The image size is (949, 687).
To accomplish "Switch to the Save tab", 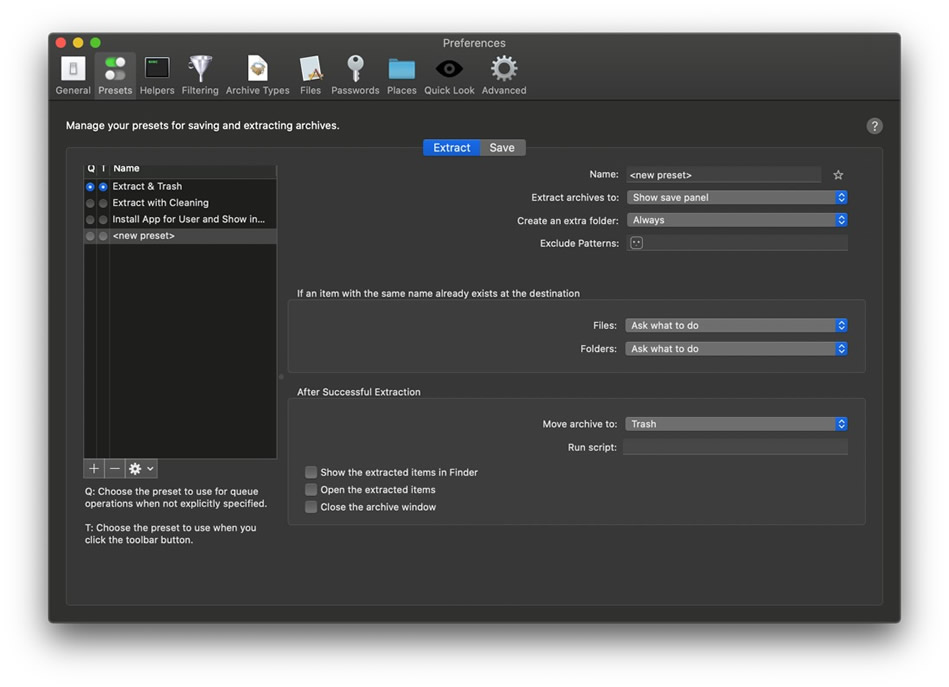I will point(502,148).
